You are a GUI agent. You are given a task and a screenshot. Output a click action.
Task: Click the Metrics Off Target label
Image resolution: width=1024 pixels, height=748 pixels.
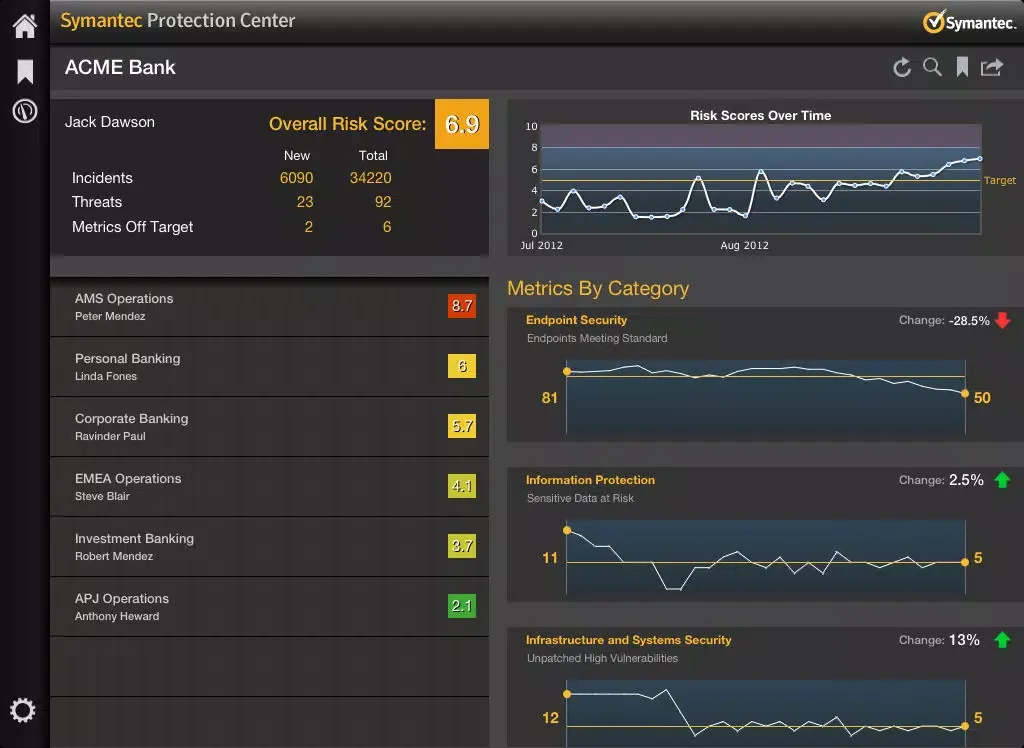pyautogui.click(x=133, y=227)
